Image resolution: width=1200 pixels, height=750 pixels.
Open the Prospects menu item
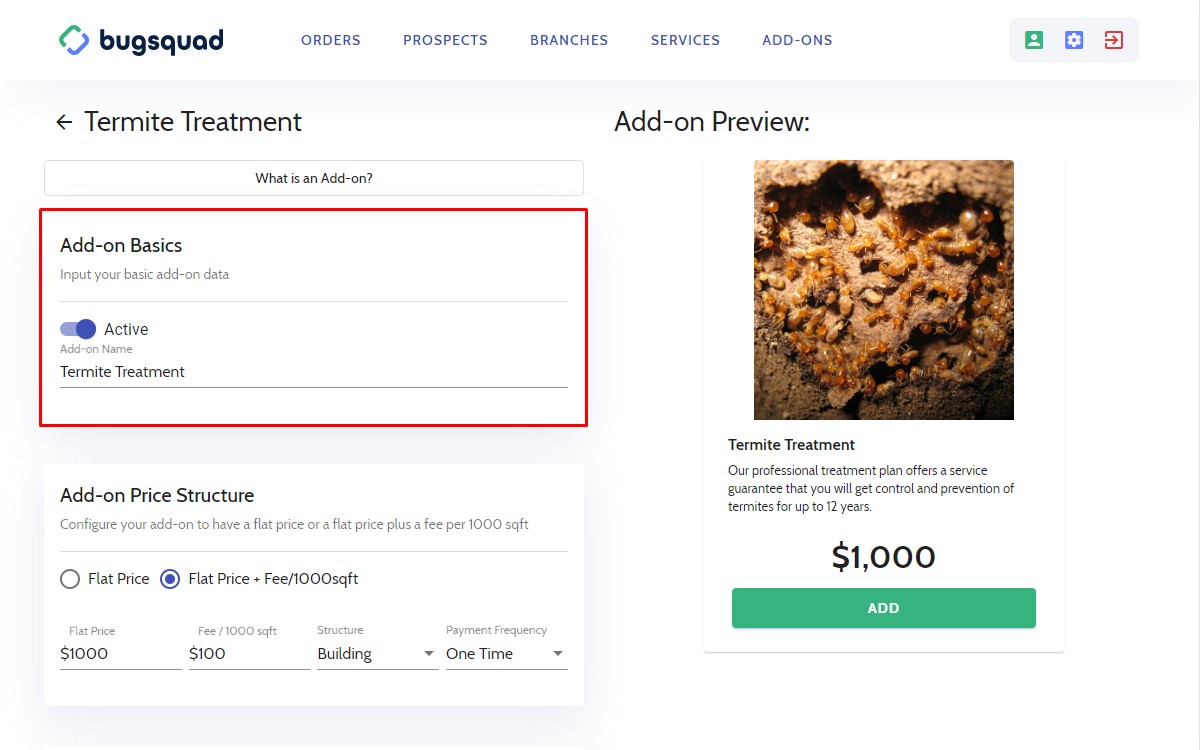click(445, 41)
